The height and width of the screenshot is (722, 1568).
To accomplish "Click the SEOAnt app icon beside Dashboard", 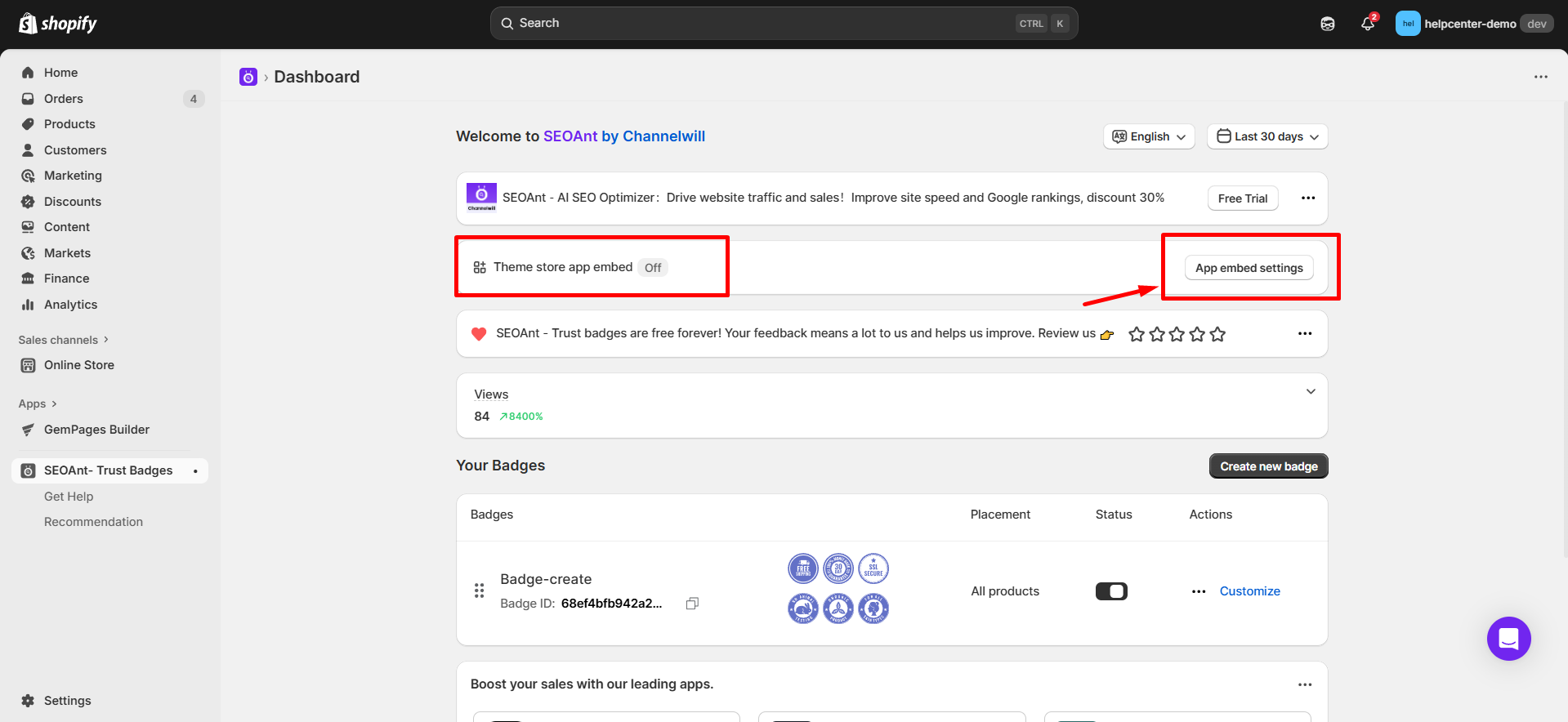I will pyautogui.click(x=248, y=77).
